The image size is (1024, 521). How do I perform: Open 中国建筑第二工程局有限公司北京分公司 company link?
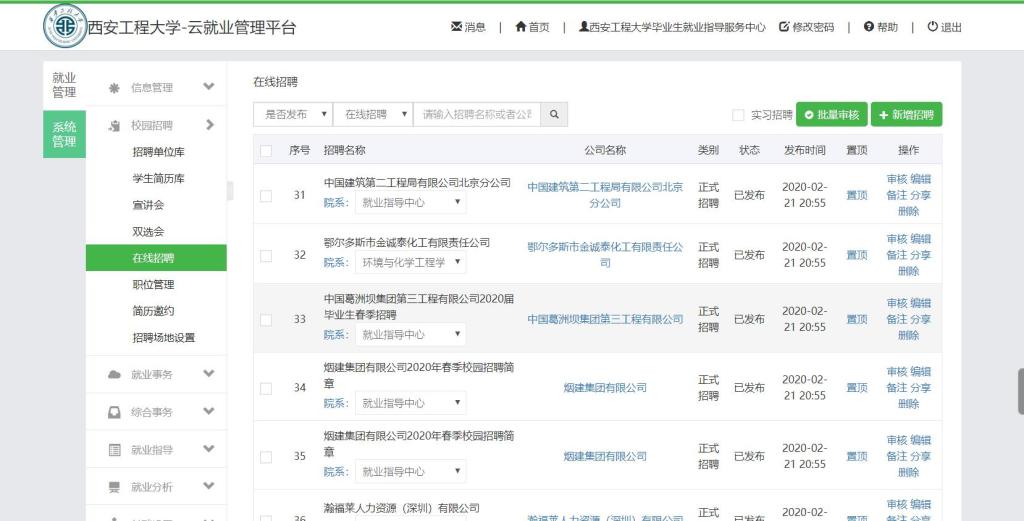click(x=605, y=195)
